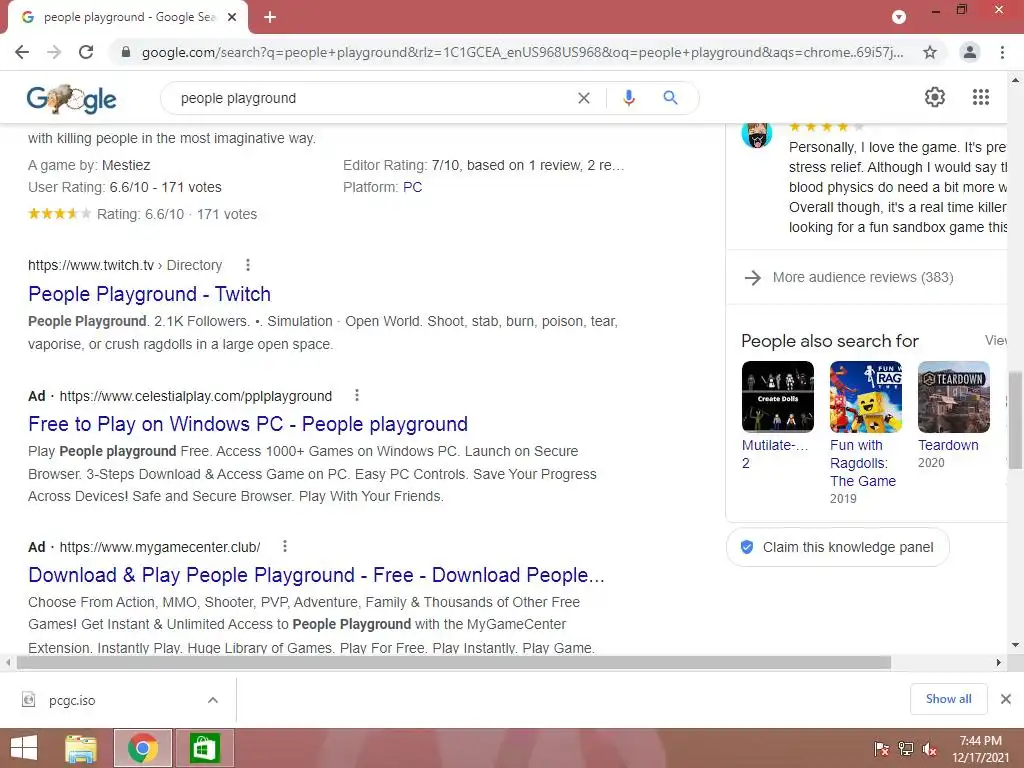This screenshot has width=1024, height=768.
Task: Open Google apps grid icon
Action: tap(981, 97)
